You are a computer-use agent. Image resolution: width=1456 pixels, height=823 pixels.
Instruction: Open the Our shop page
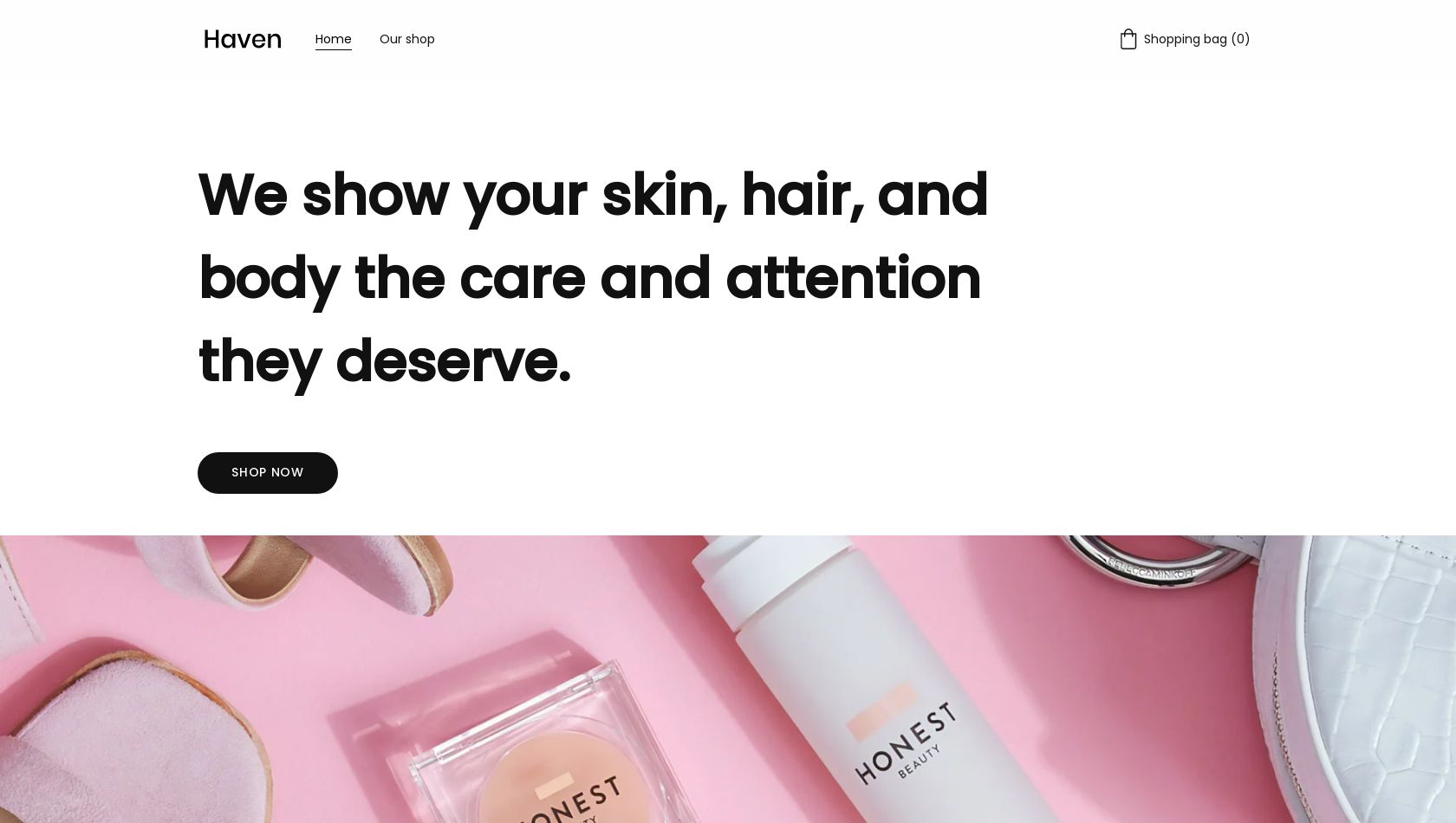point(406,39)
